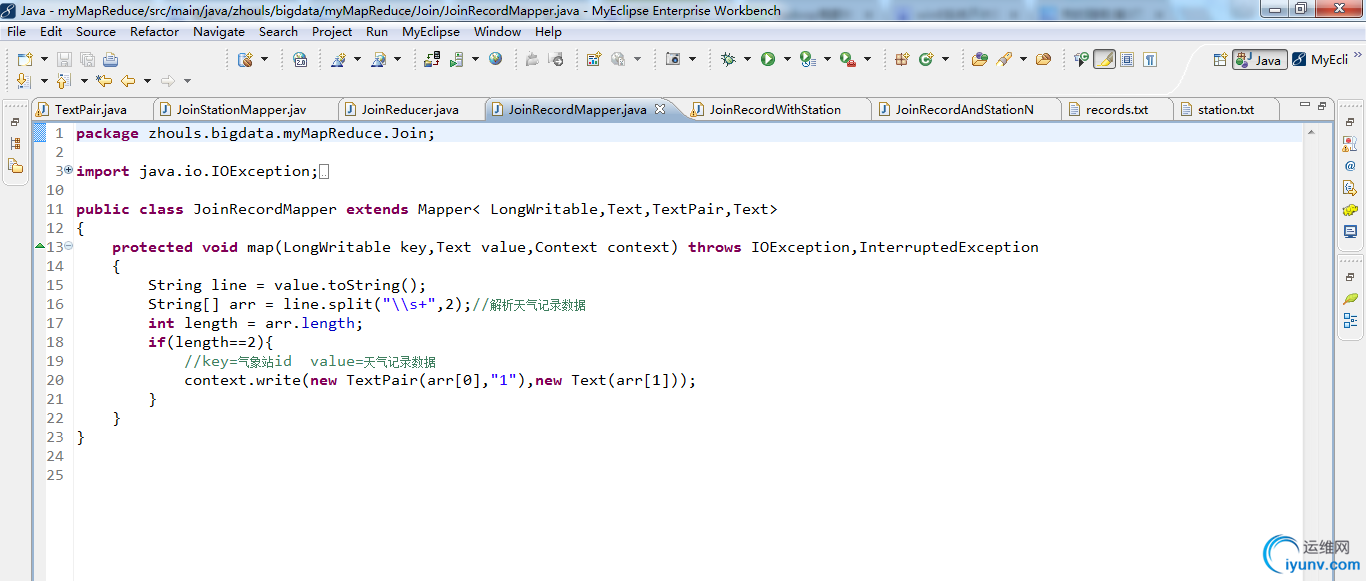
Task: Click in code line with context.write
Action: click(x=440, y=380)
